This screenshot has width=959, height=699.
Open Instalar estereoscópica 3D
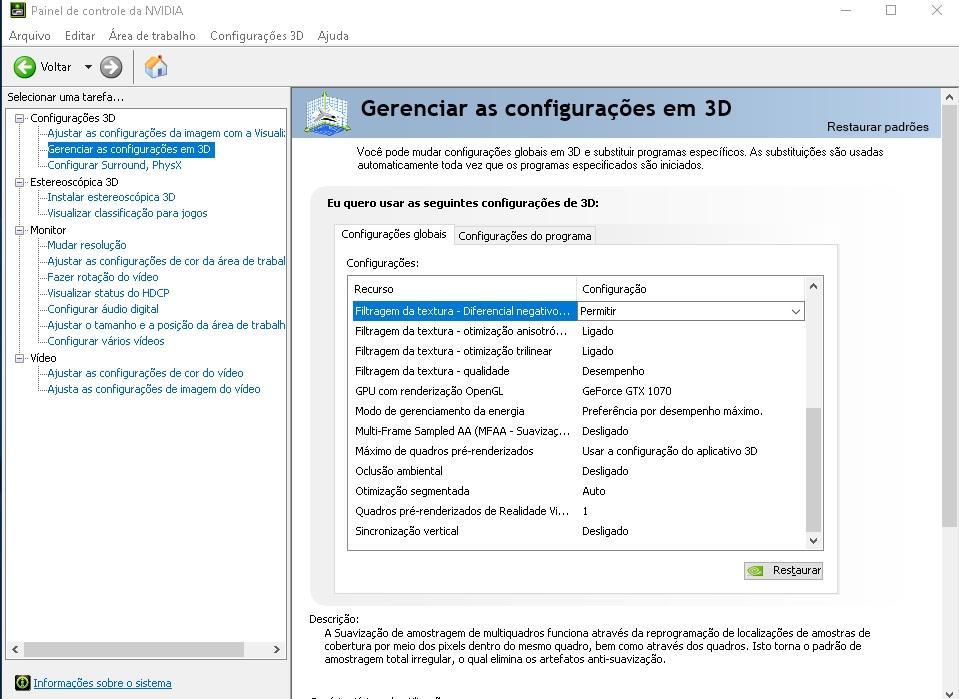pos(111,197)
